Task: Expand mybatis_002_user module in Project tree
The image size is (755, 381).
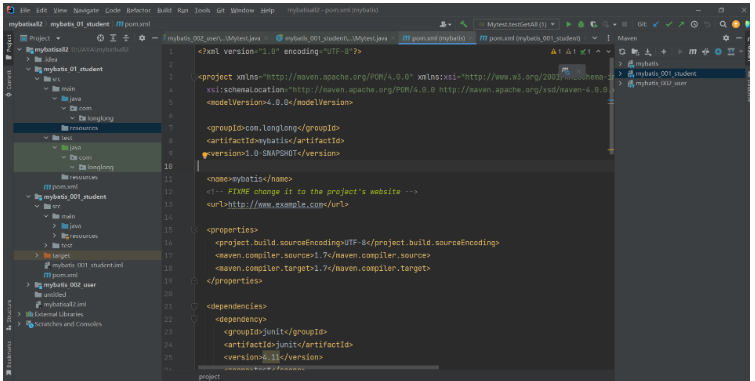Action: click(28, 285)
